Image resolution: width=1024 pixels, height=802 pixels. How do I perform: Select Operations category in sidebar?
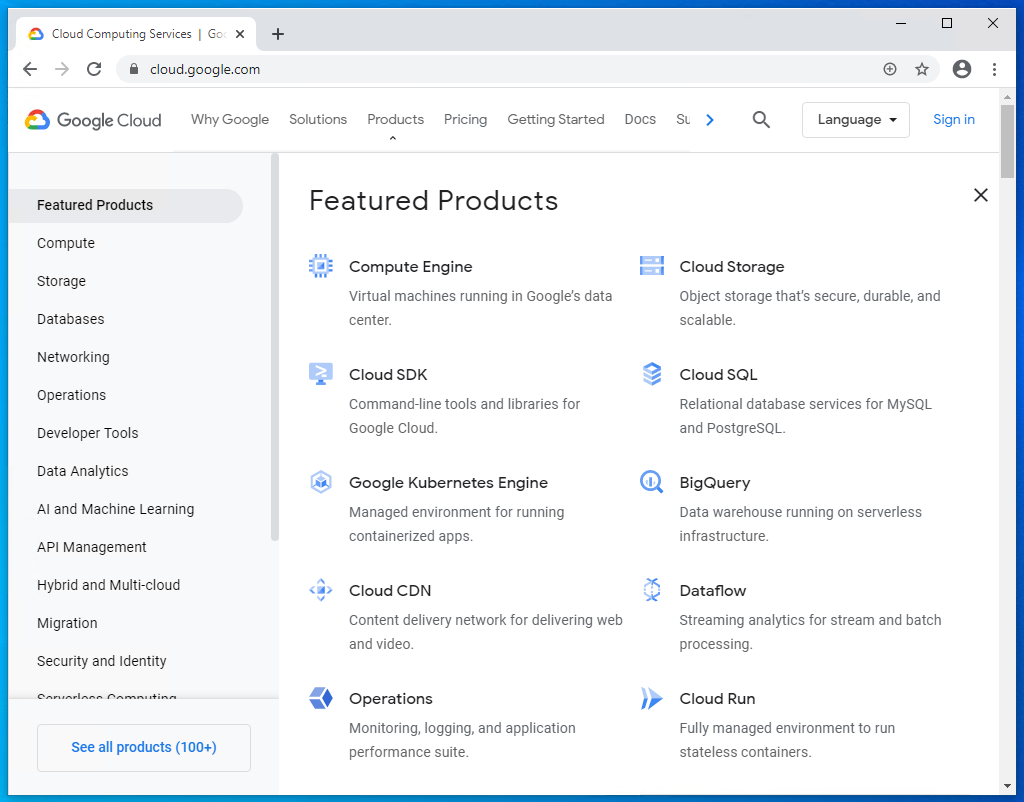coord(71,395)
